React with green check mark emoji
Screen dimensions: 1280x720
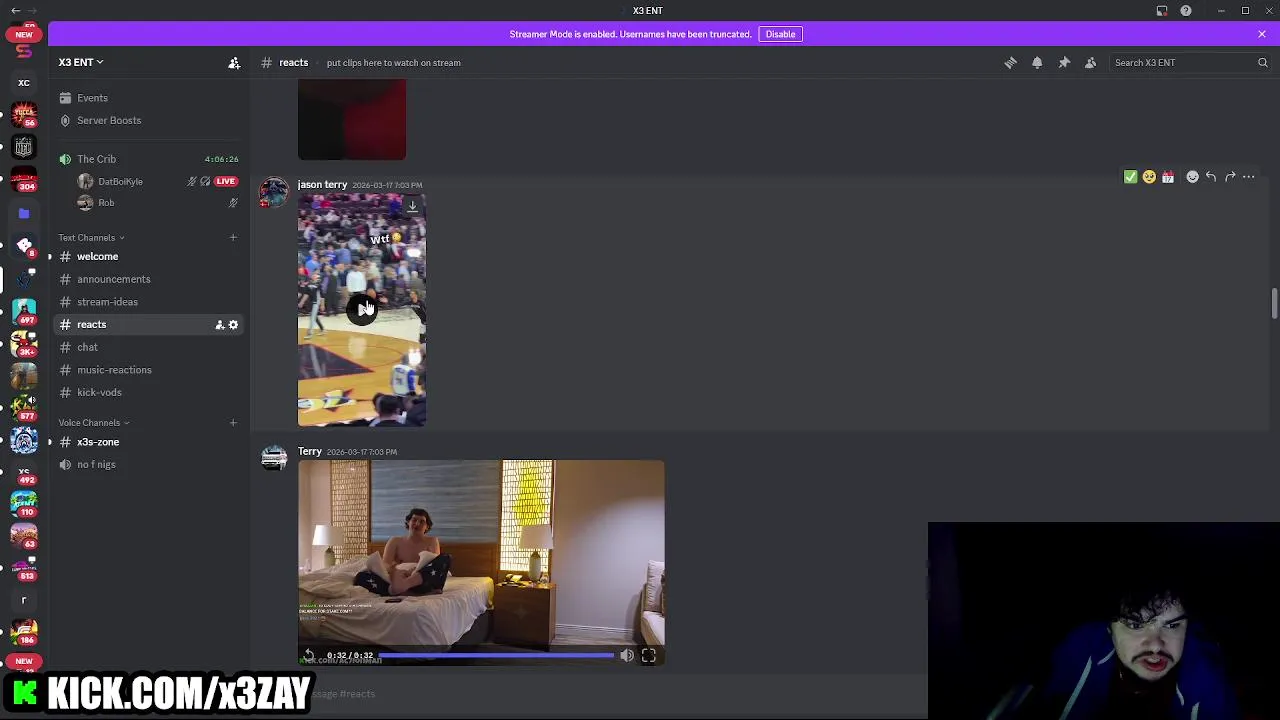click(x=1130, y=177)
